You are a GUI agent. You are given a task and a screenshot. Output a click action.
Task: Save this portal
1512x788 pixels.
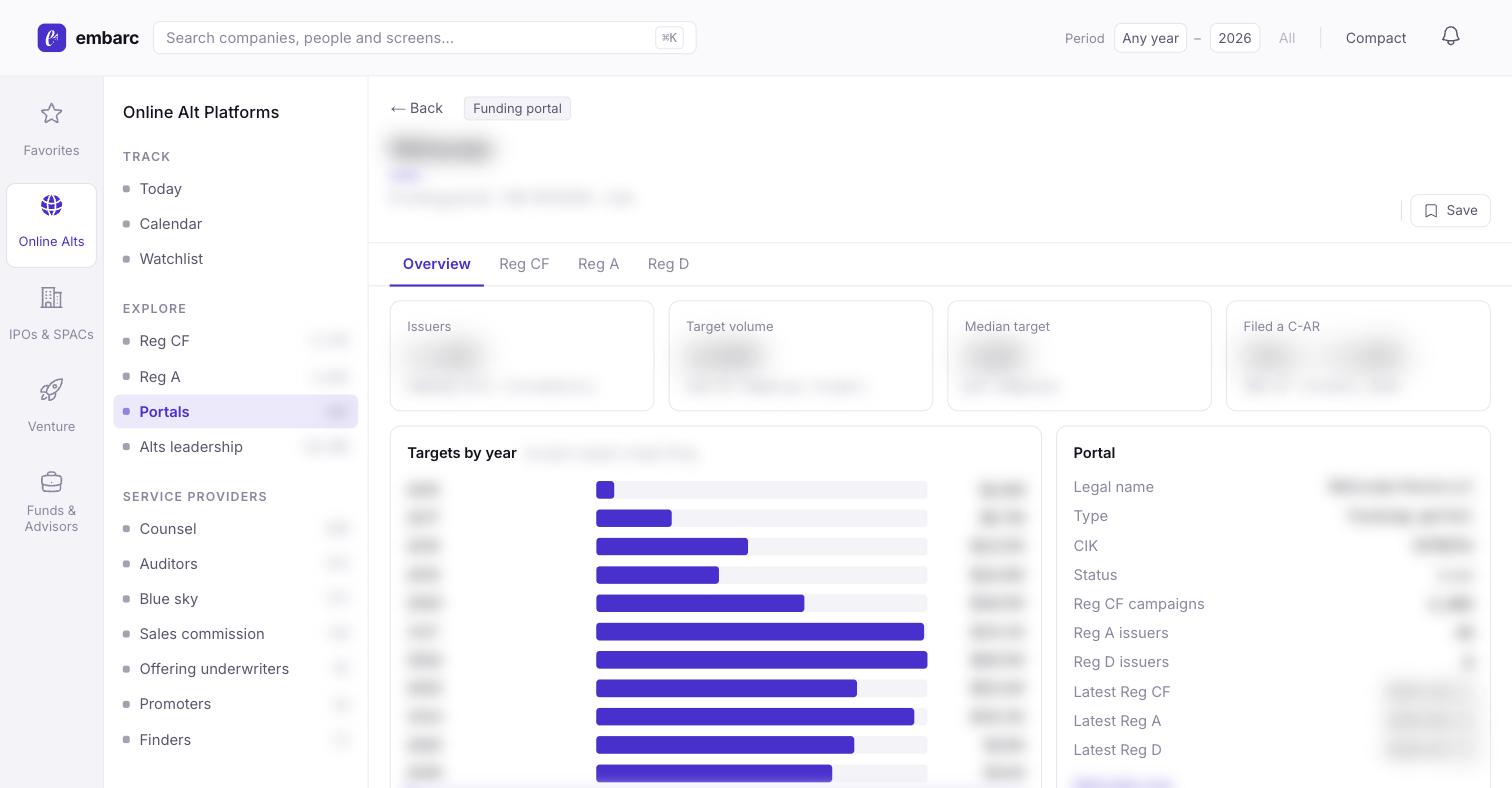pos(1450,210)
